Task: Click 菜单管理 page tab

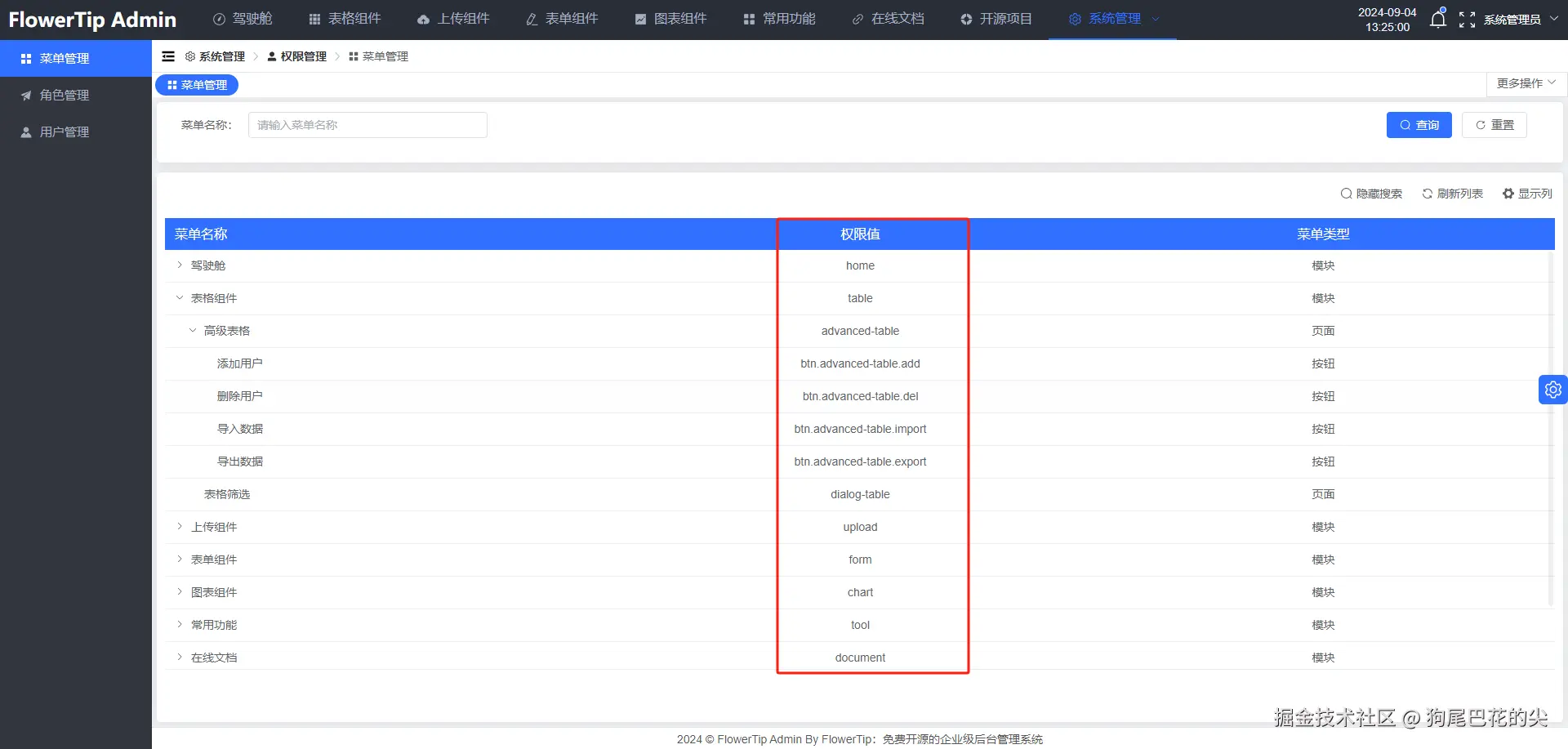Action: (197, 85)
